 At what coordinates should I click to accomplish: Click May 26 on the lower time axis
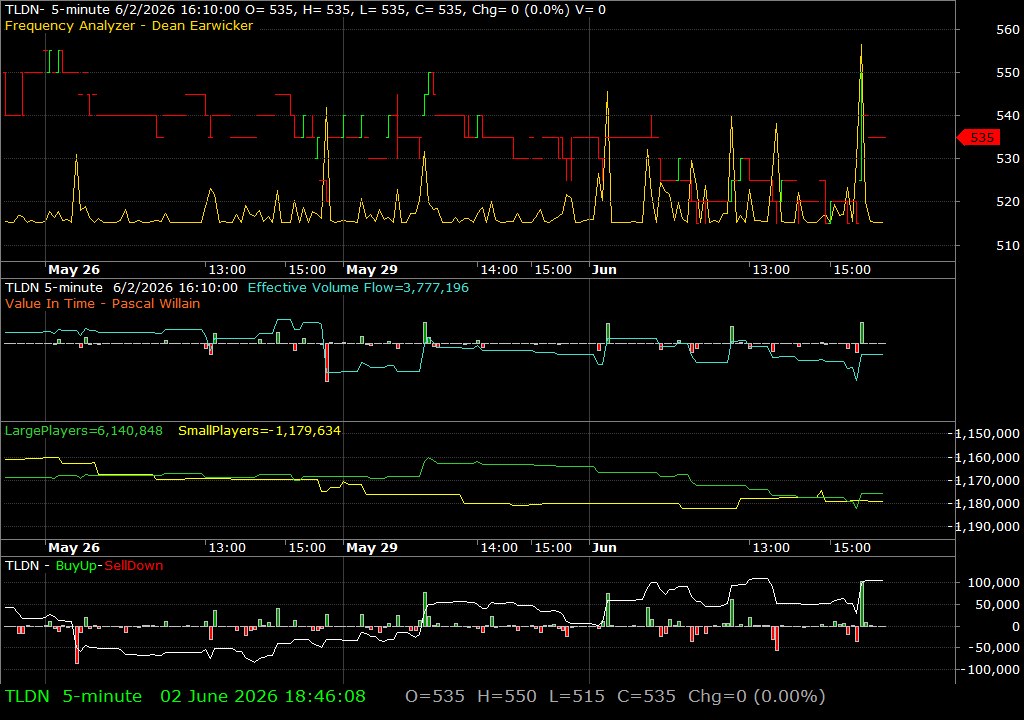pyautogui.click(x=74, y=548)
